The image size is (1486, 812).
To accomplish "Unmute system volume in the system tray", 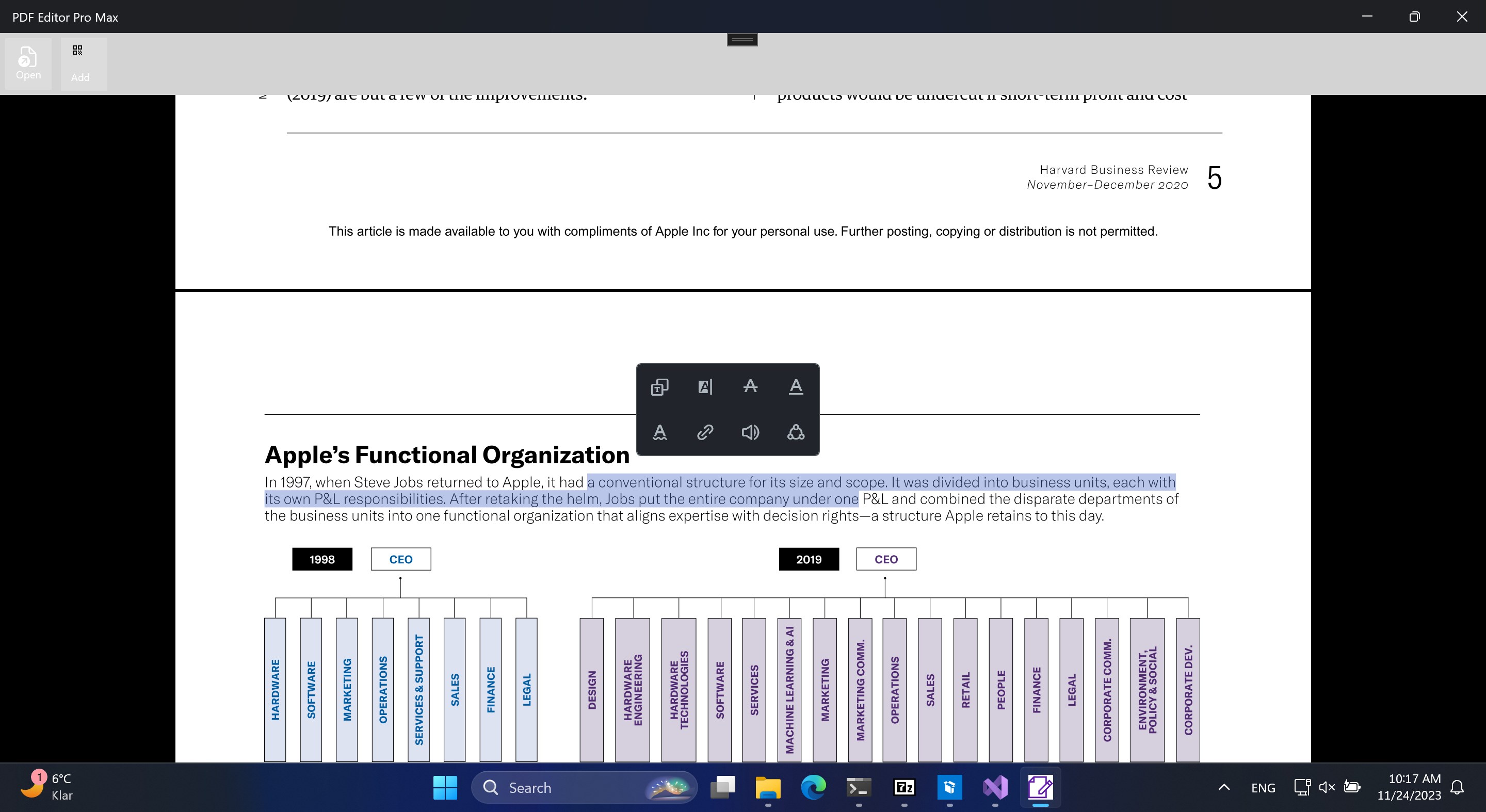I will [x=1326, y=787].
